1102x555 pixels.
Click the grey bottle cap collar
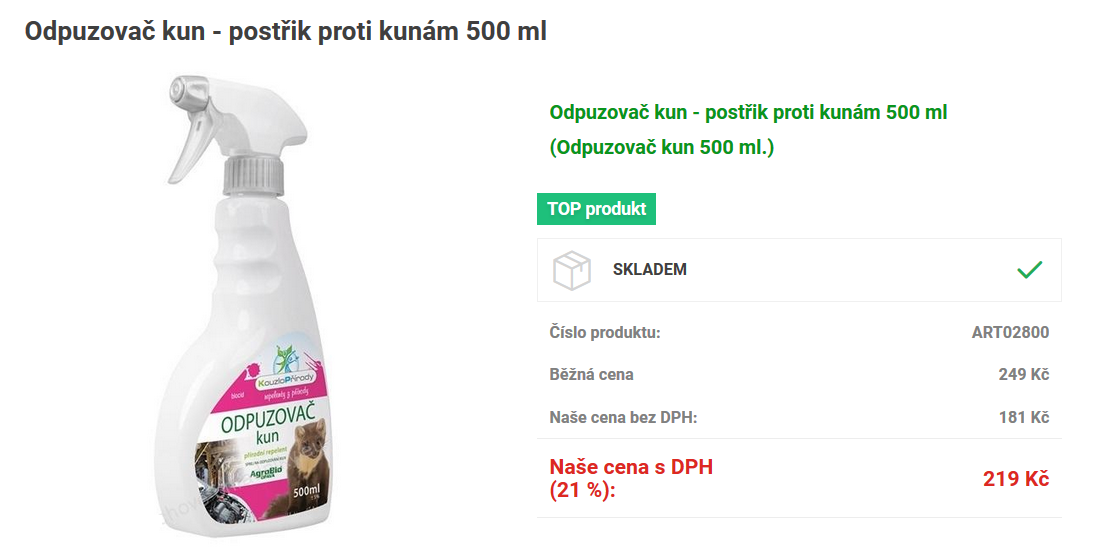(253, 176)
